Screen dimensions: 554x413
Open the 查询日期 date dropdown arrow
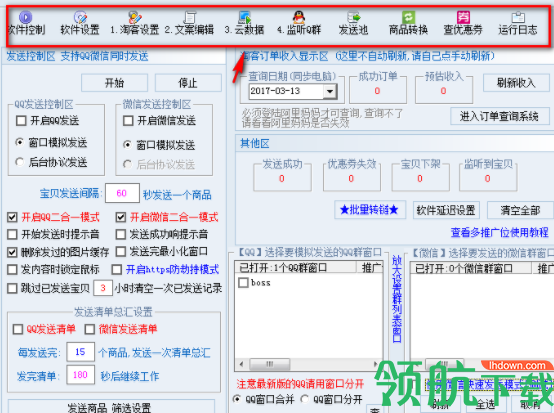330,92
